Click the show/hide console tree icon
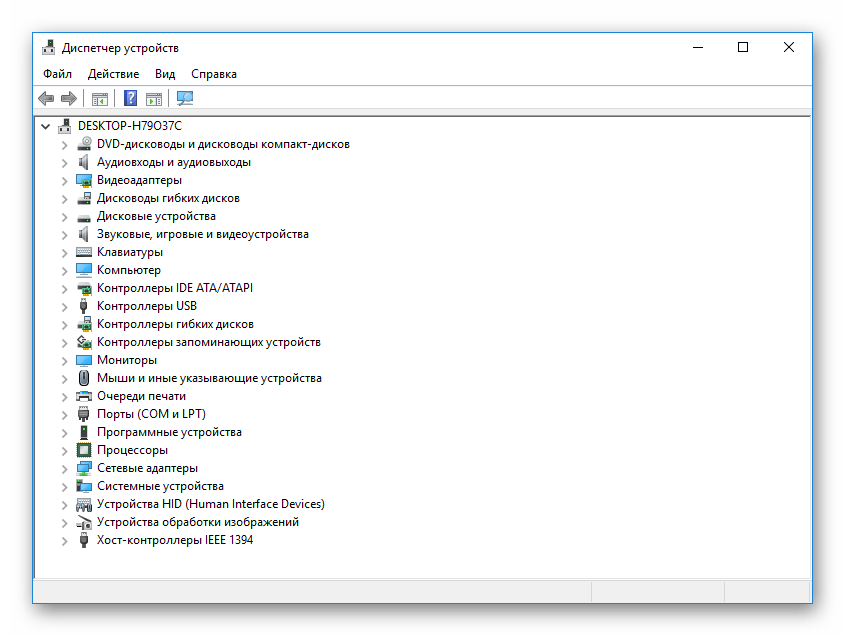 tap(99, 98)
